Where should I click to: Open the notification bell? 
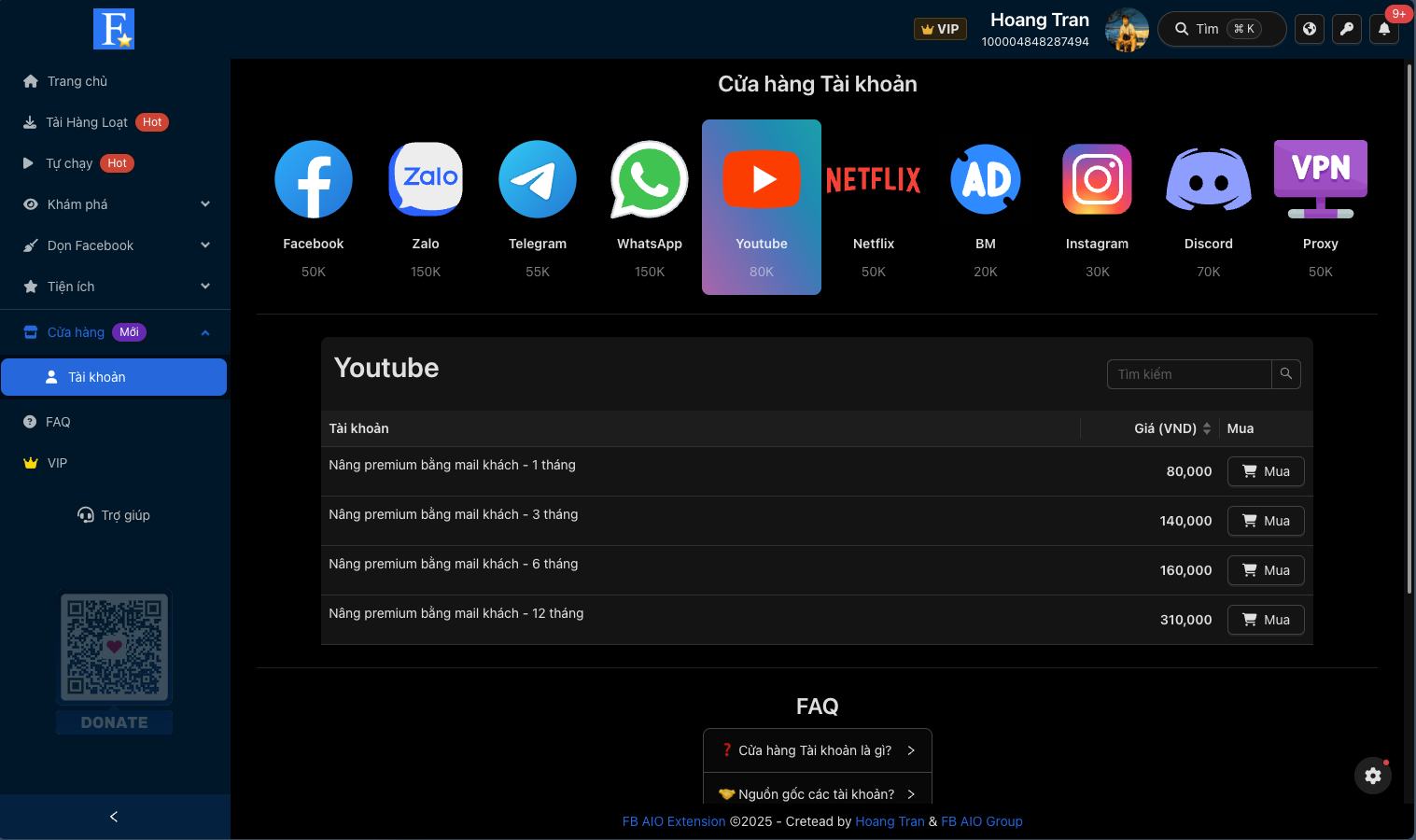pos(1384,29)
